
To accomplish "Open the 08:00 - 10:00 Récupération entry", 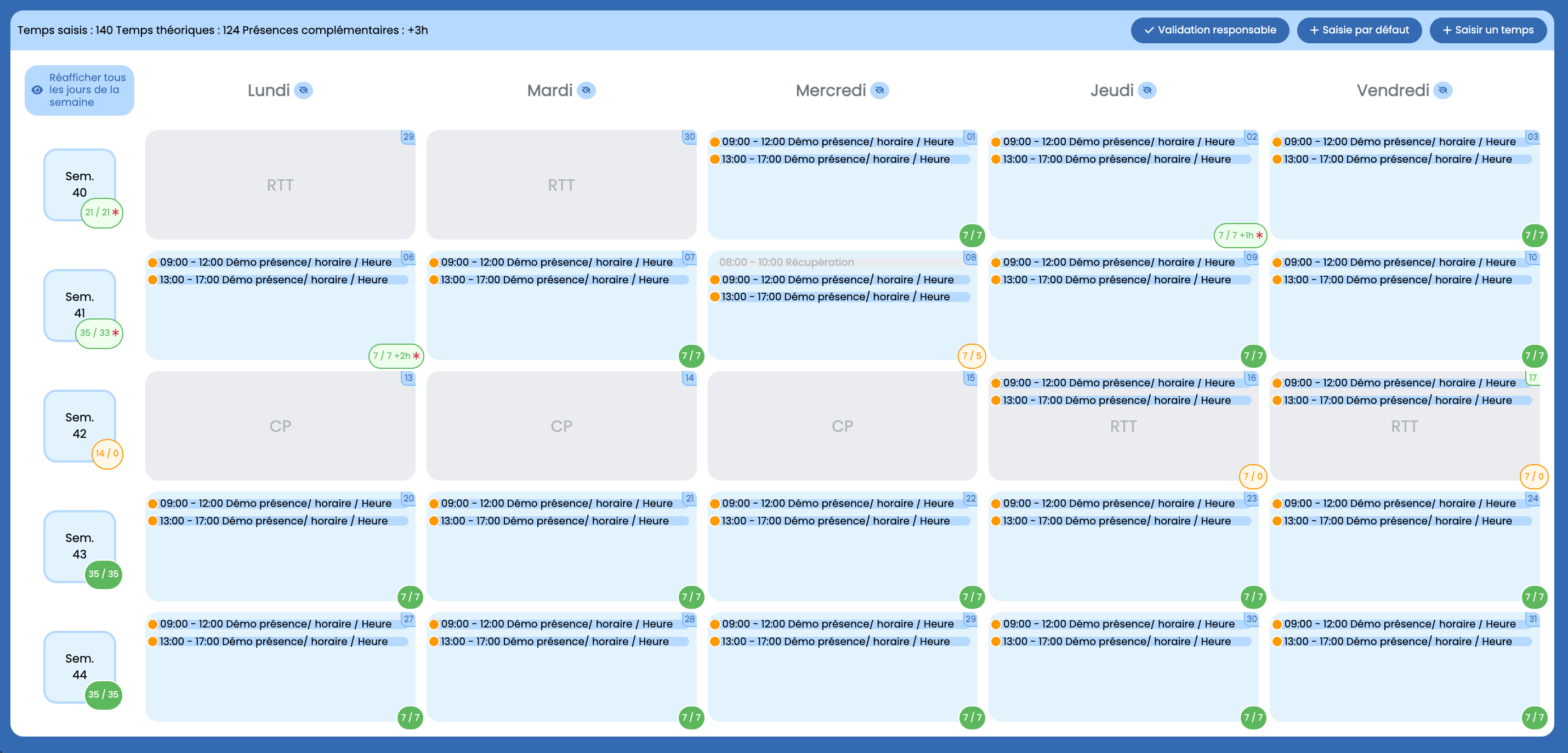I will point(786,262).
